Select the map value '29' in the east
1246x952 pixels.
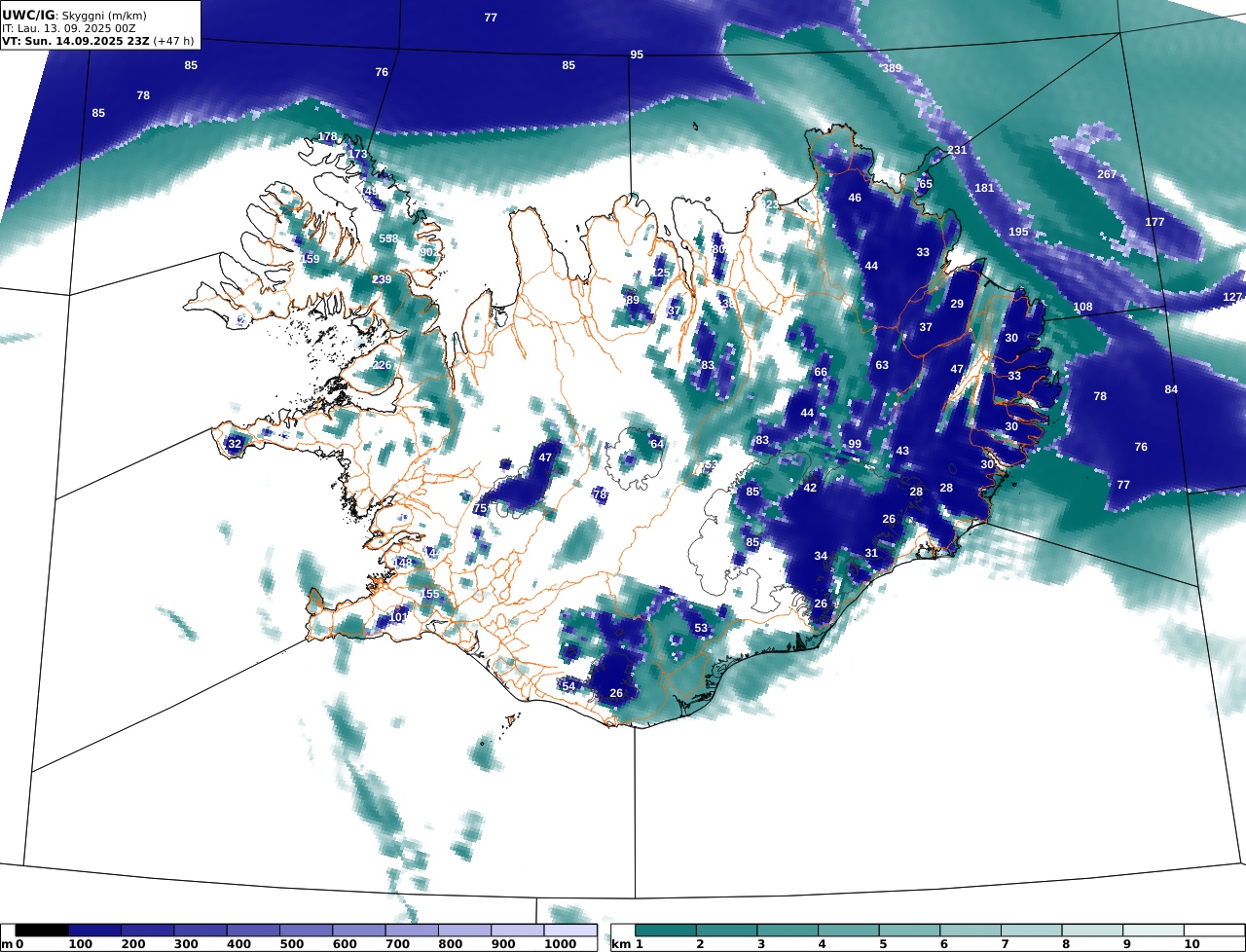coord(957,304)
